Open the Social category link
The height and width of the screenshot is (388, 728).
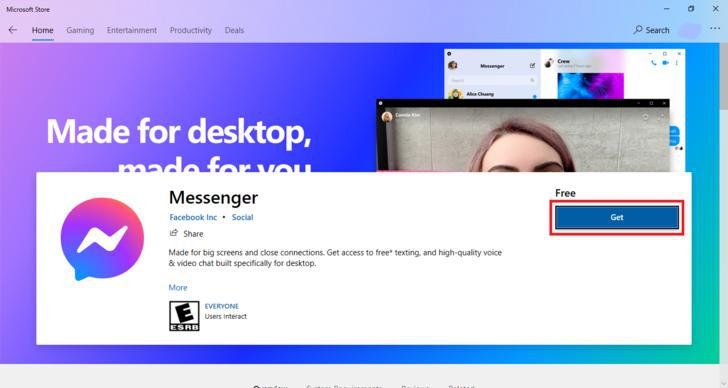tap(242, 217)
